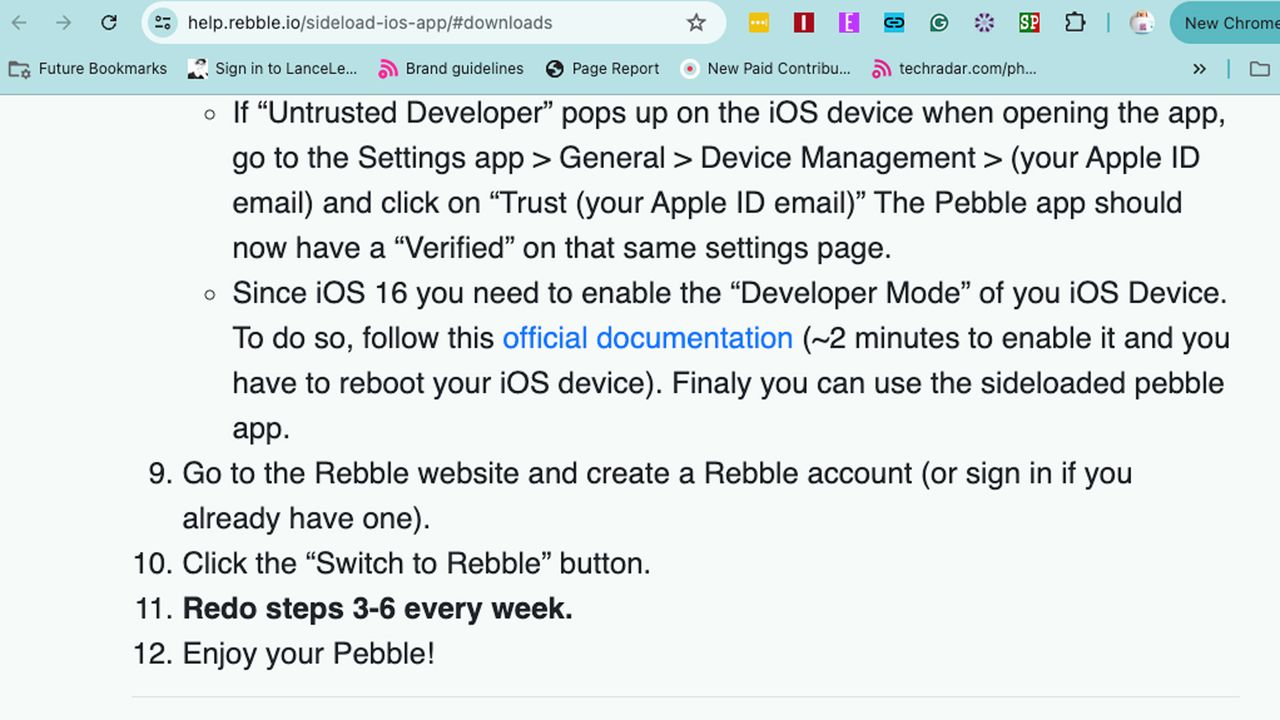The height and width of the screenshot is (720, 1280).
Task: Go forward to the next page
Action: 63,22
